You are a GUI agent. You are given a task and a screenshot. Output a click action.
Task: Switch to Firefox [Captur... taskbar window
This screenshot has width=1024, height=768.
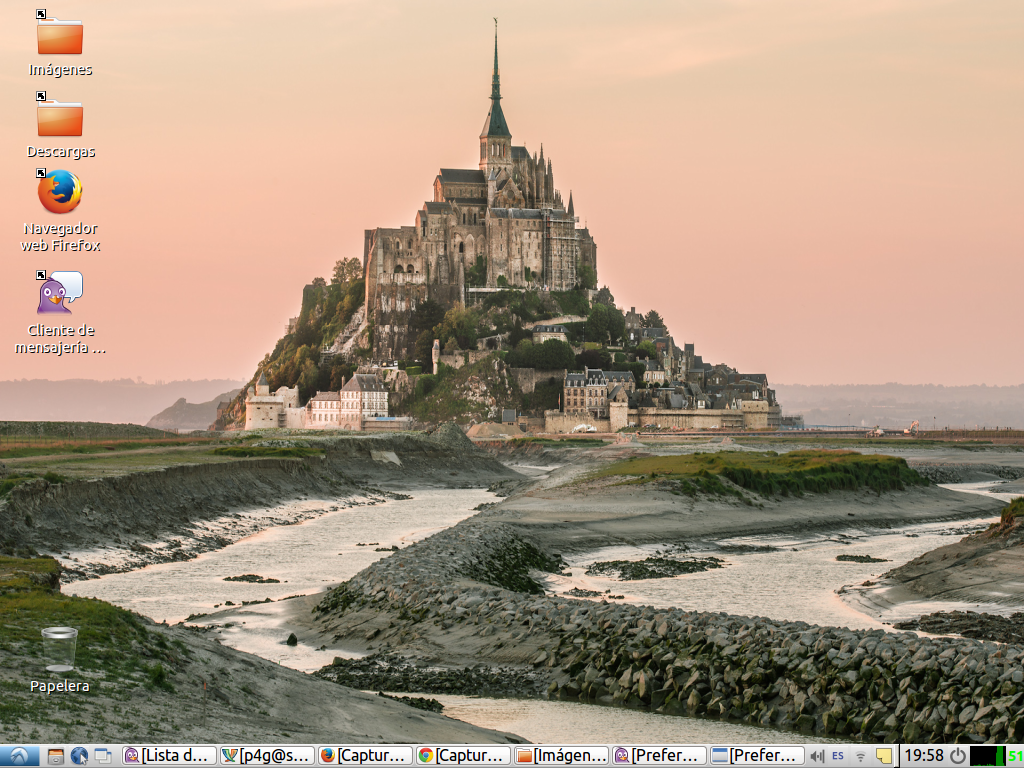[365, 756]
